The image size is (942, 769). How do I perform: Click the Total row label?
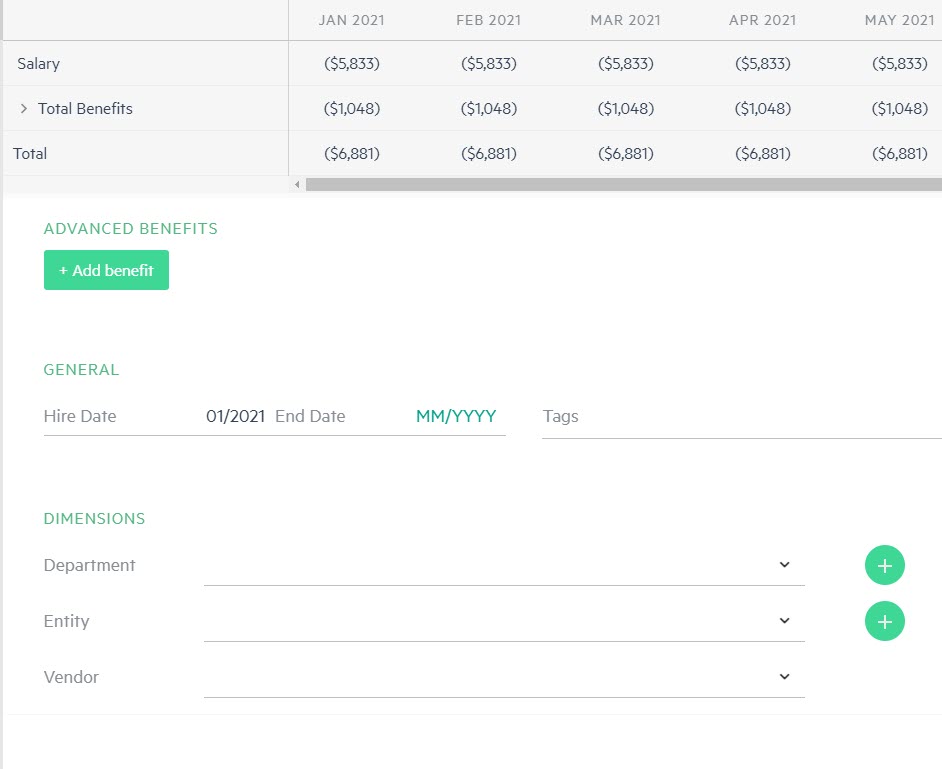click(30, 153)
